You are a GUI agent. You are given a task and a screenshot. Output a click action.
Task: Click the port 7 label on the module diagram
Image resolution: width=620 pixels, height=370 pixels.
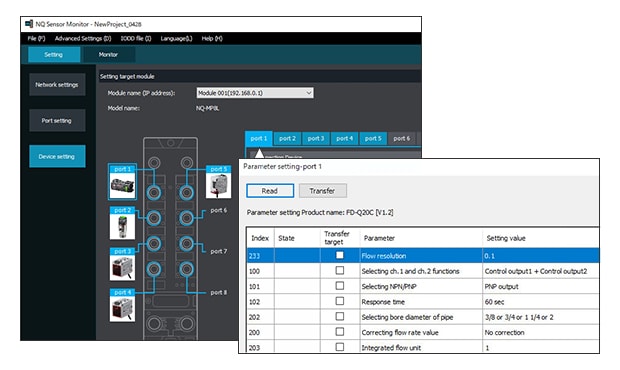[219, 251]
